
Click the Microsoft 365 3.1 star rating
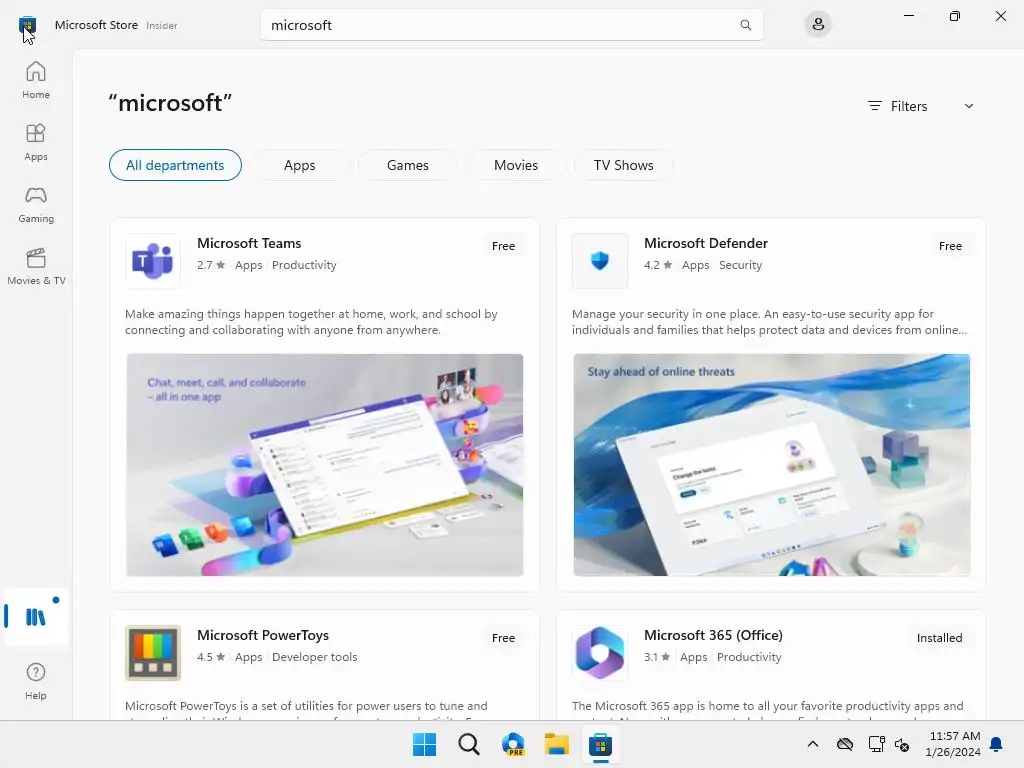pyautogui.click(x=656, y=657)
